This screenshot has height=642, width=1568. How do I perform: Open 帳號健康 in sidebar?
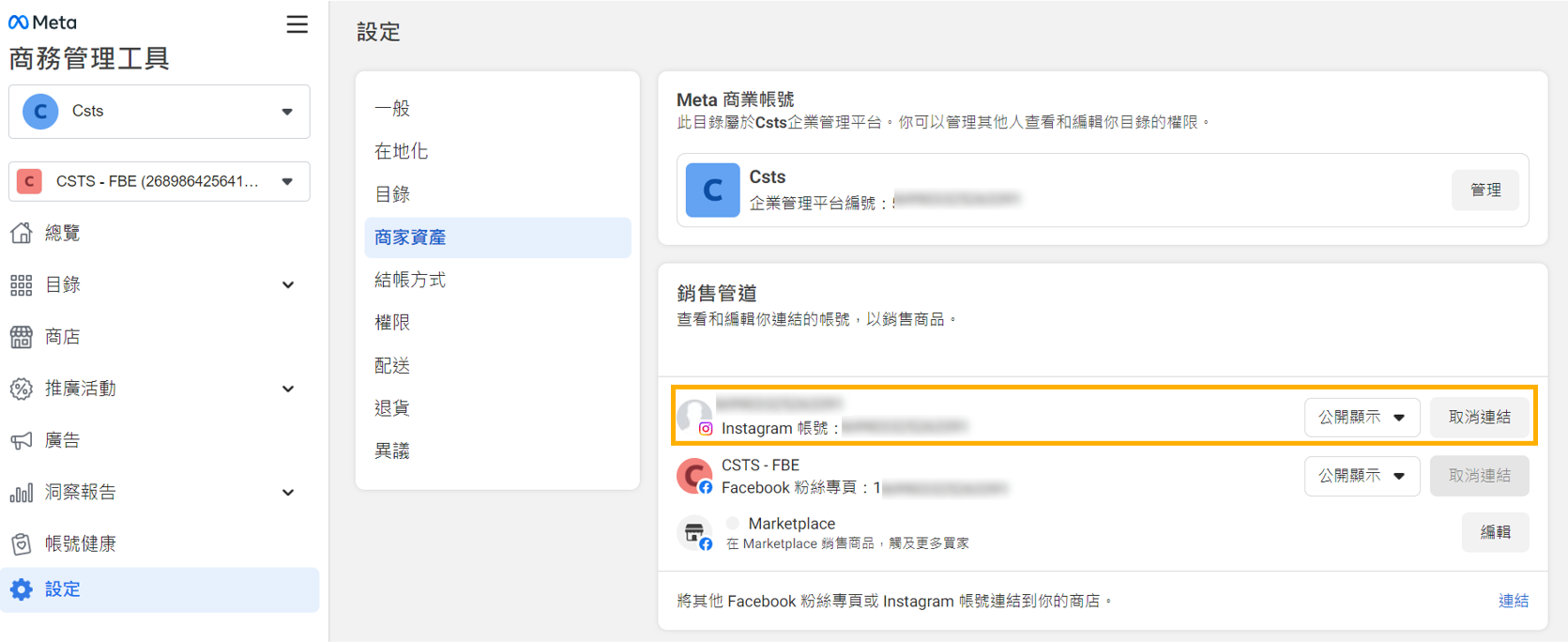[x=81, y=544]
